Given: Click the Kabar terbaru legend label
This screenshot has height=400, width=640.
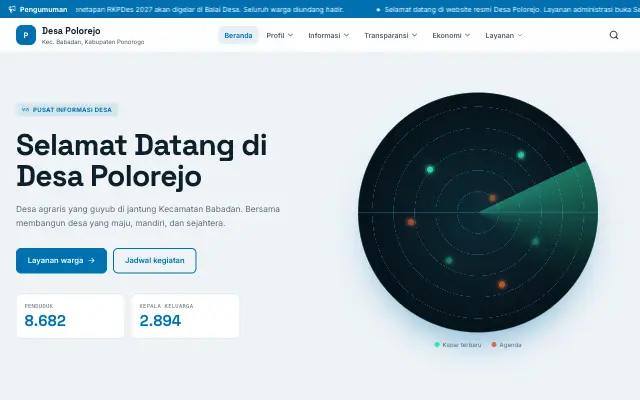Looking at the screenshot, I should (x=462, y=345).
